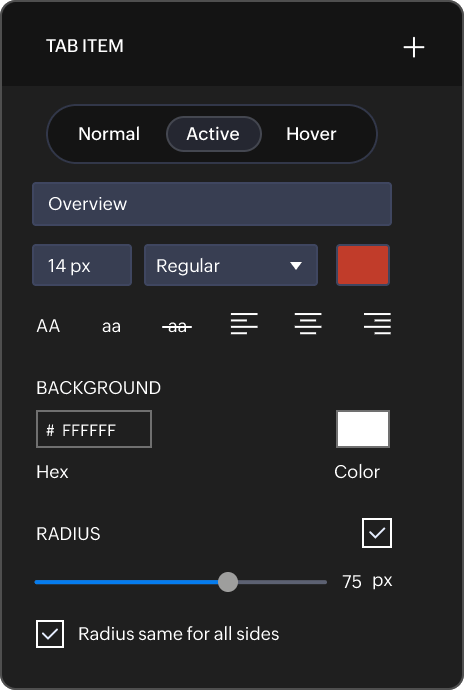The image size is (464, 690).
Task: Click the Overview text field
Action: pyautogui.click(x=212, y=204)
